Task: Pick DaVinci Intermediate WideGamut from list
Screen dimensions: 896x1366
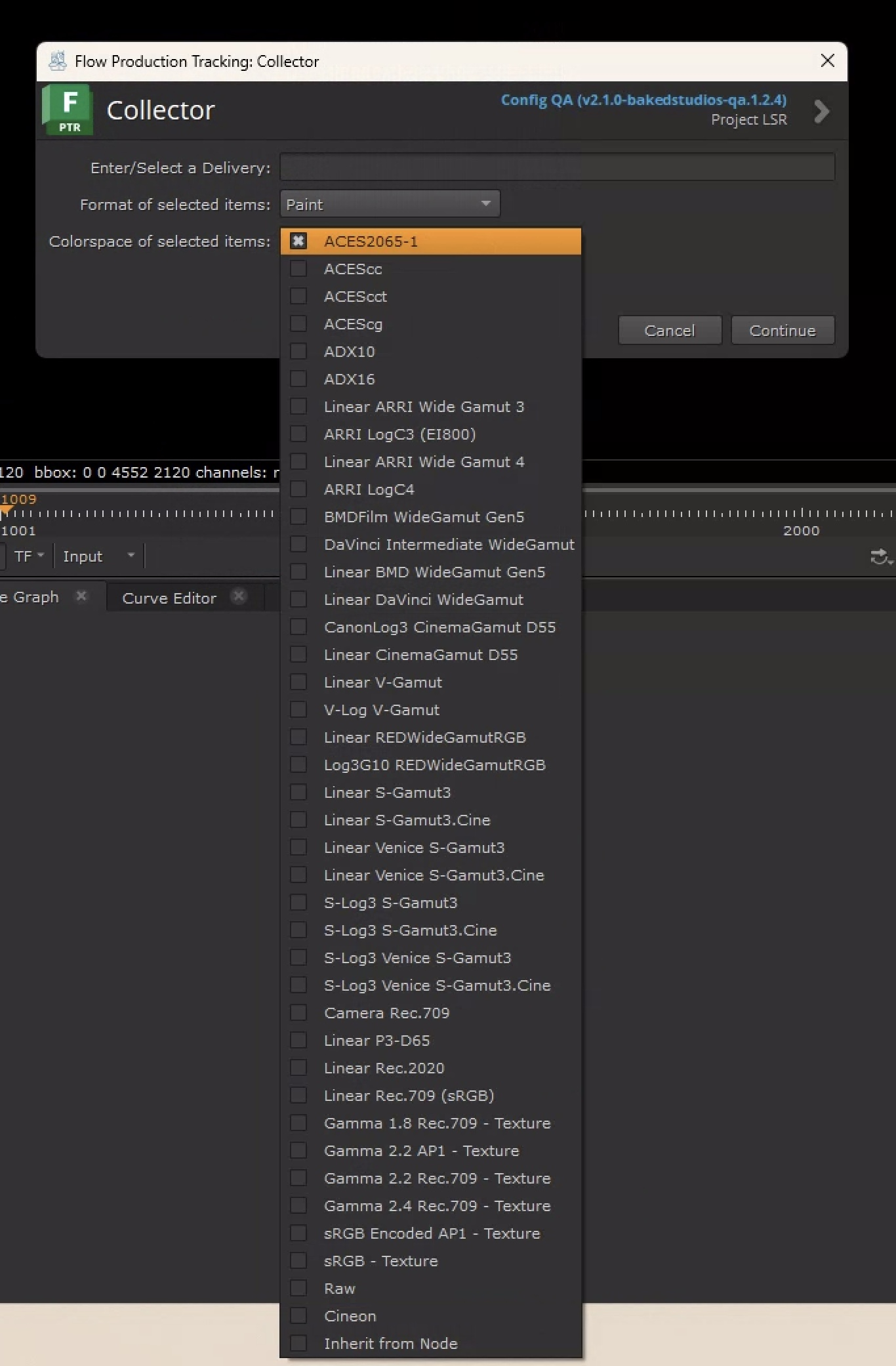Action: pos(431,544)
